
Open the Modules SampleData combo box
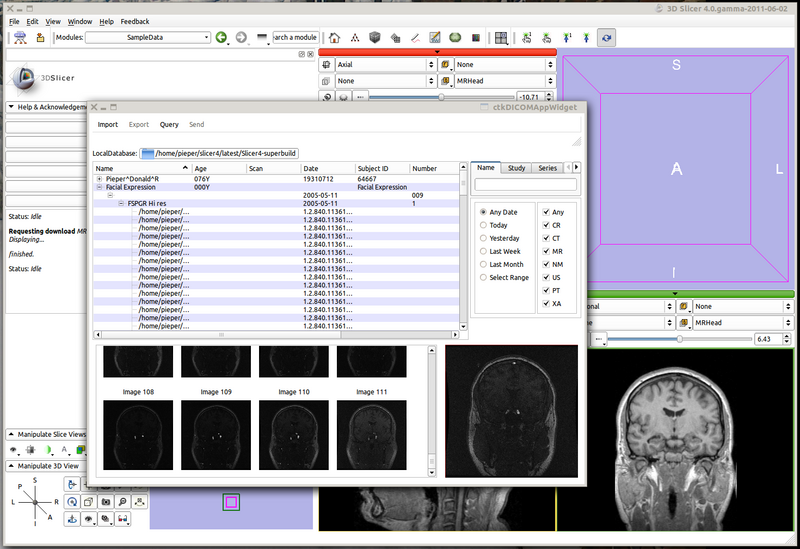coord(148,37)
